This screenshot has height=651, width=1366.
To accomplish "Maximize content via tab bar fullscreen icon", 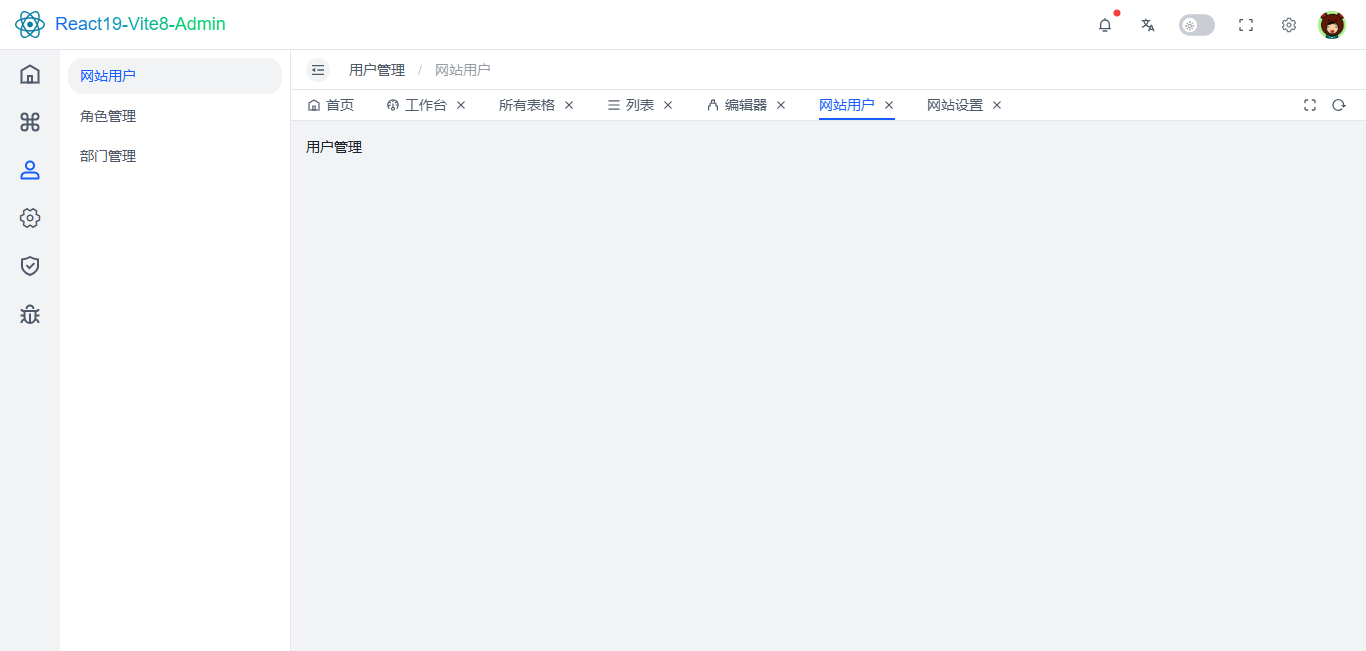I will (x=1310, y=105).
